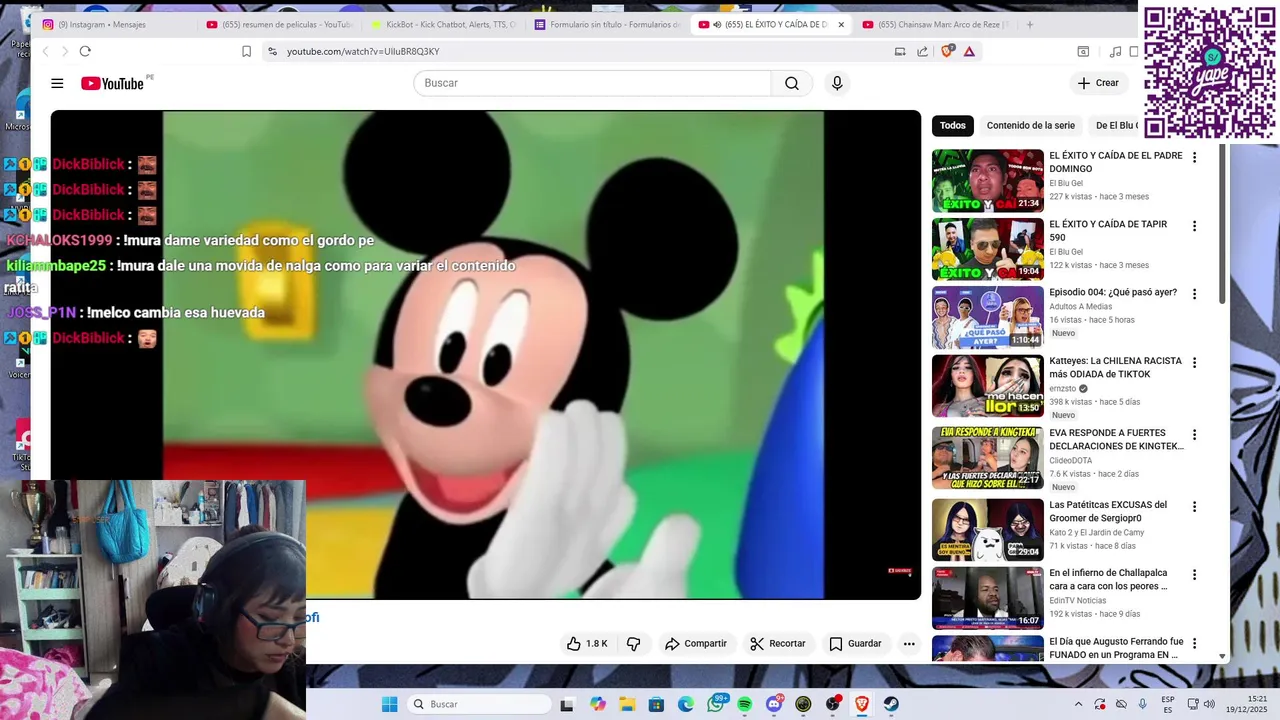The height and width of the screenshot is (720, 1280).
Task: Start voice search with the microphone icon
Action: click(x=837, y=84)
